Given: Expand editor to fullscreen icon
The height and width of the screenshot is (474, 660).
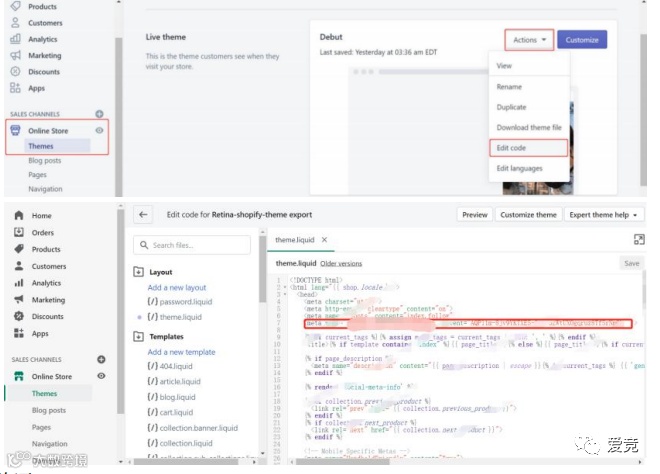Looking at the screenshot, I should point(639,240).
